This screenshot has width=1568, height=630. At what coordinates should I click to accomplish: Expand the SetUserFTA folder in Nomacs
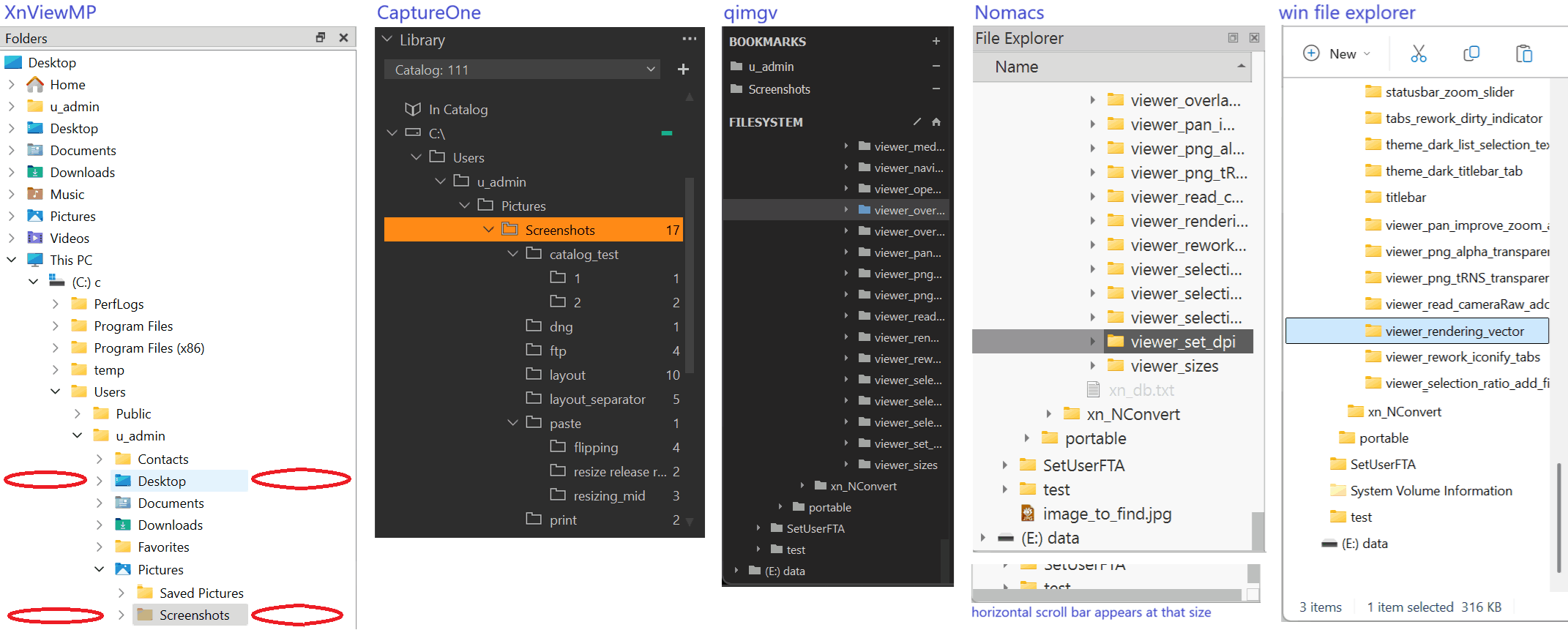[1004, 465]
